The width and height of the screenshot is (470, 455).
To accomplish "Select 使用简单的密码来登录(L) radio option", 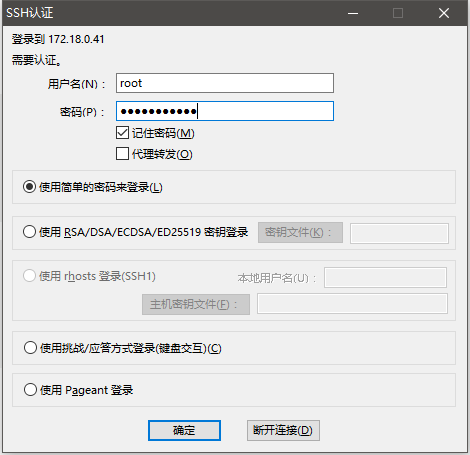I will [29, 187].
